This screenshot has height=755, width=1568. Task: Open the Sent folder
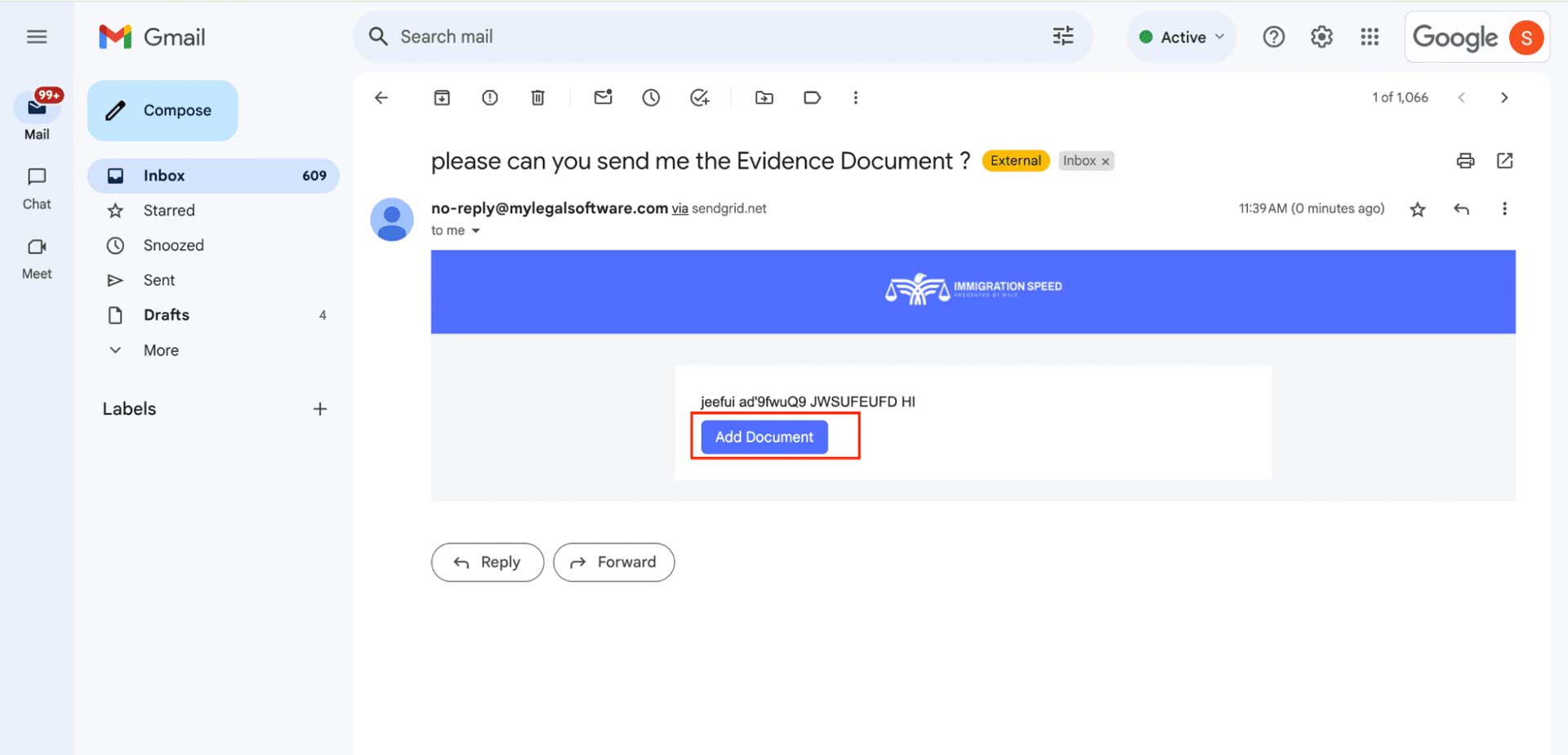click(x=159, y=280)
